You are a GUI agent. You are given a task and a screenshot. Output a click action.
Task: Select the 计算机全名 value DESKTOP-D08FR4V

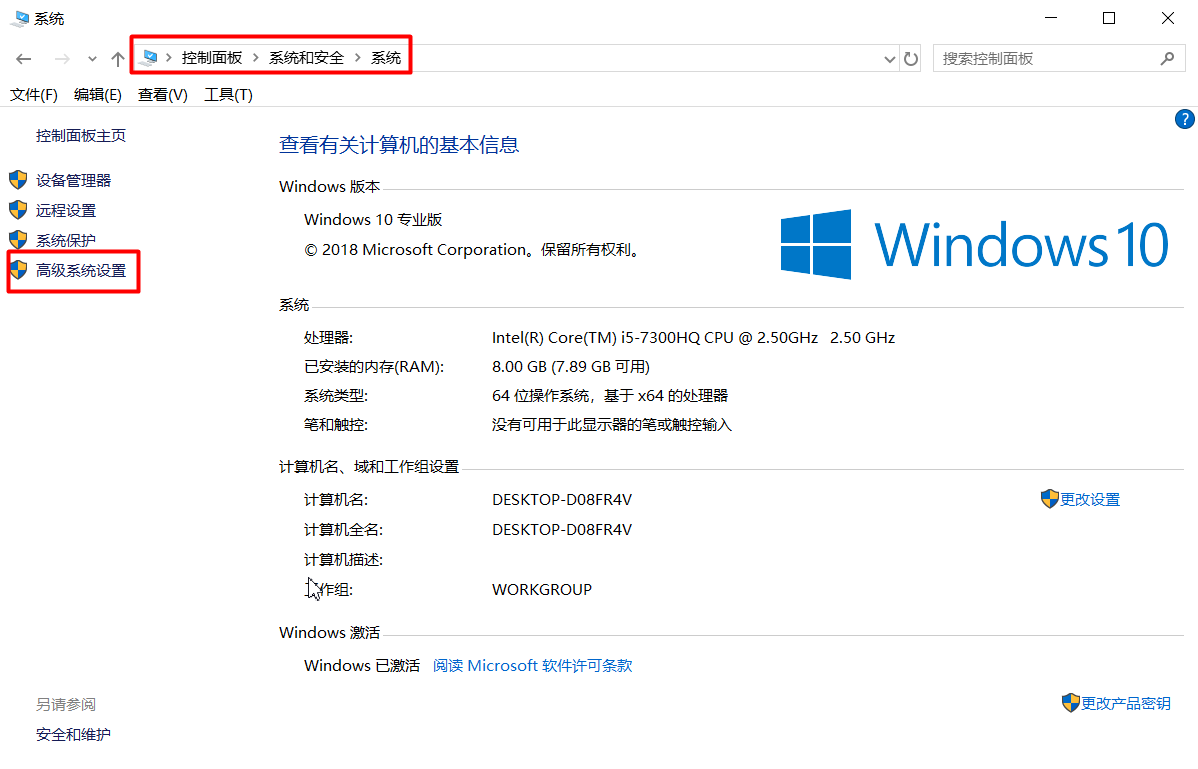562,530
